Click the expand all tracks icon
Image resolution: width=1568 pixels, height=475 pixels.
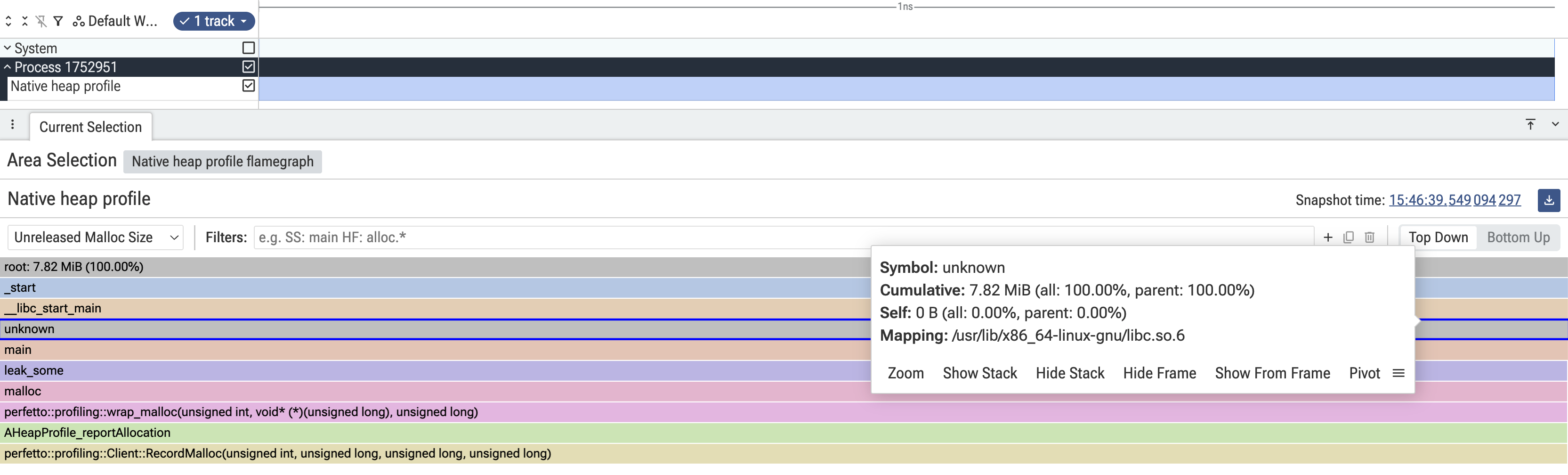[x=8, y=21]
